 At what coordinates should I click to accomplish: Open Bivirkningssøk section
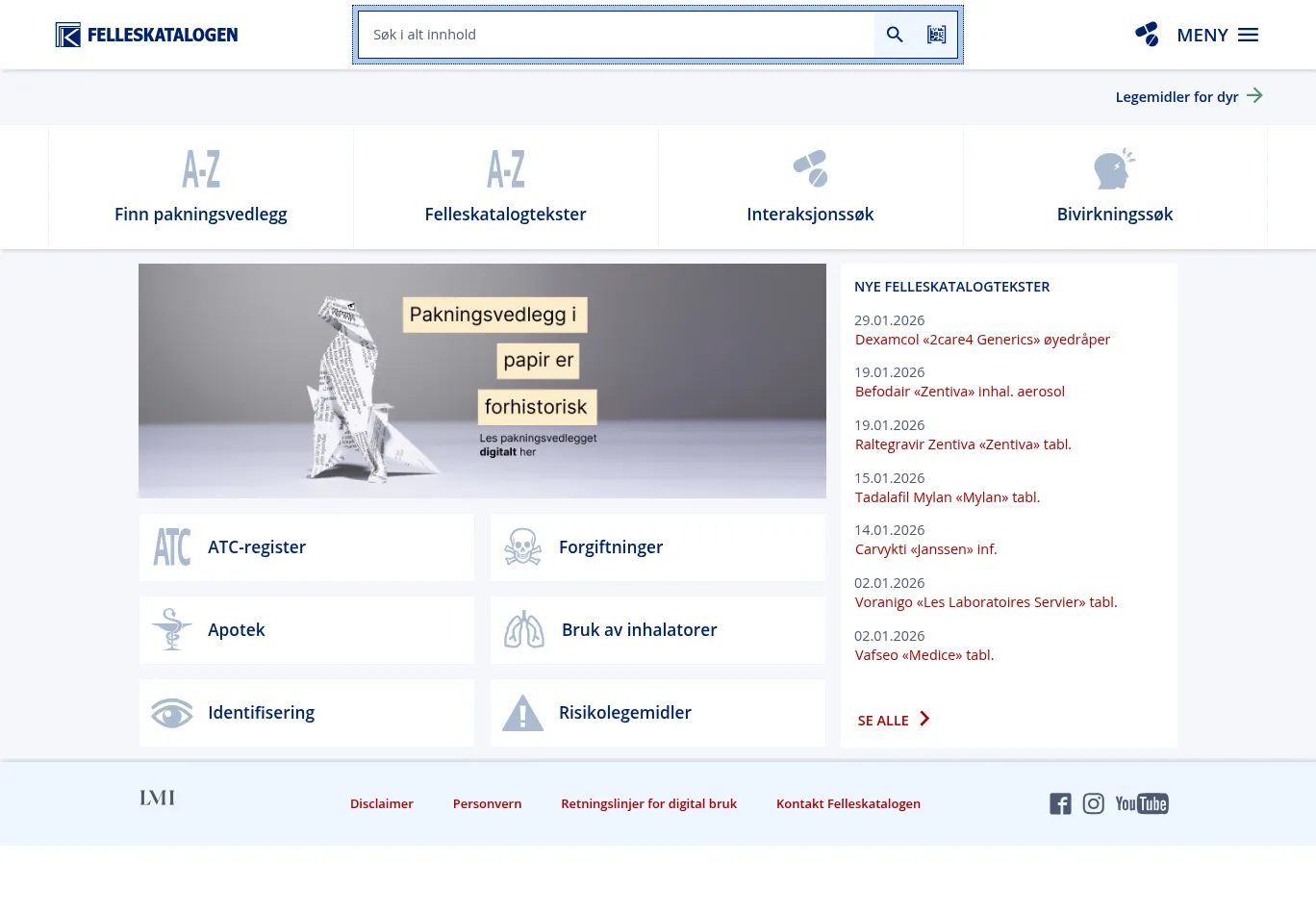(x=1115, y=188)
